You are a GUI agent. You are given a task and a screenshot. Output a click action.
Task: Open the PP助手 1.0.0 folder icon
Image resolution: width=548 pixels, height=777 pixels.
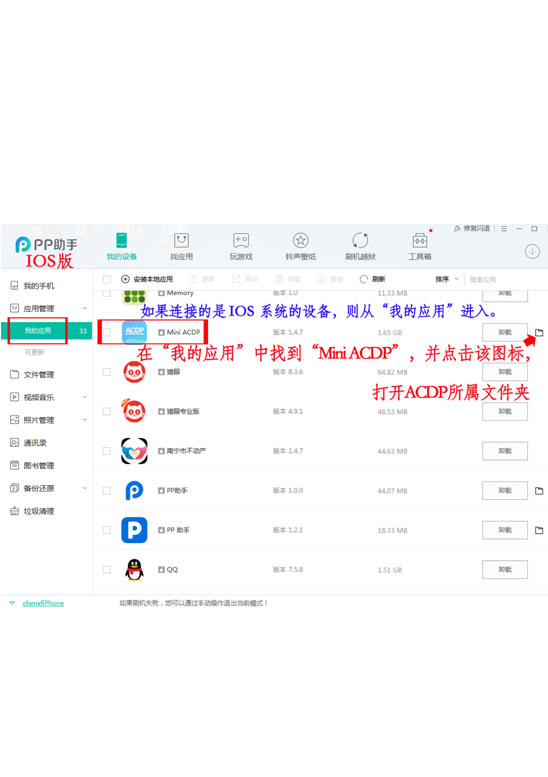[x=539, y=491]
